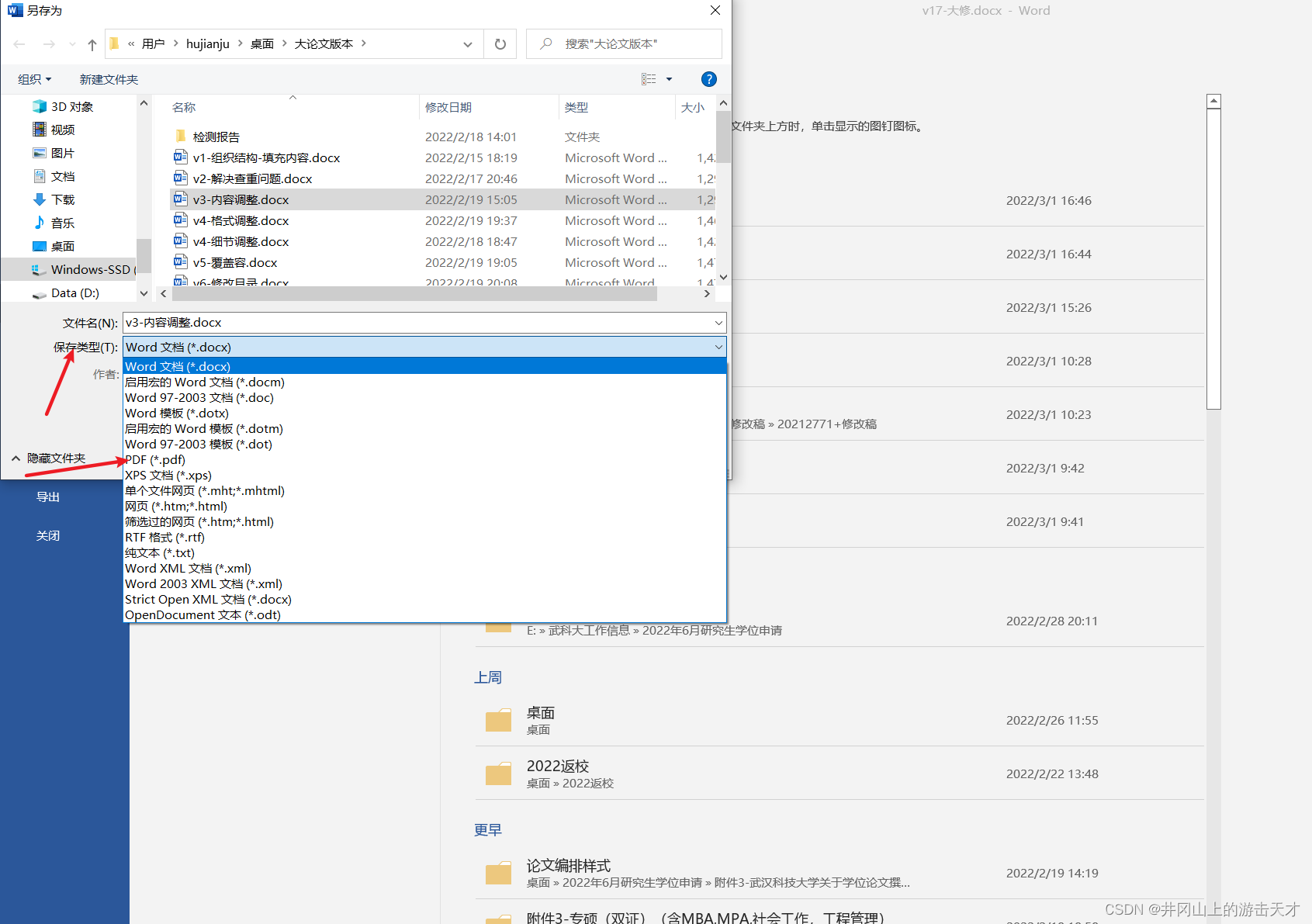Expand dropdown chevron after 大论文版本 breadcrumb

364,43
